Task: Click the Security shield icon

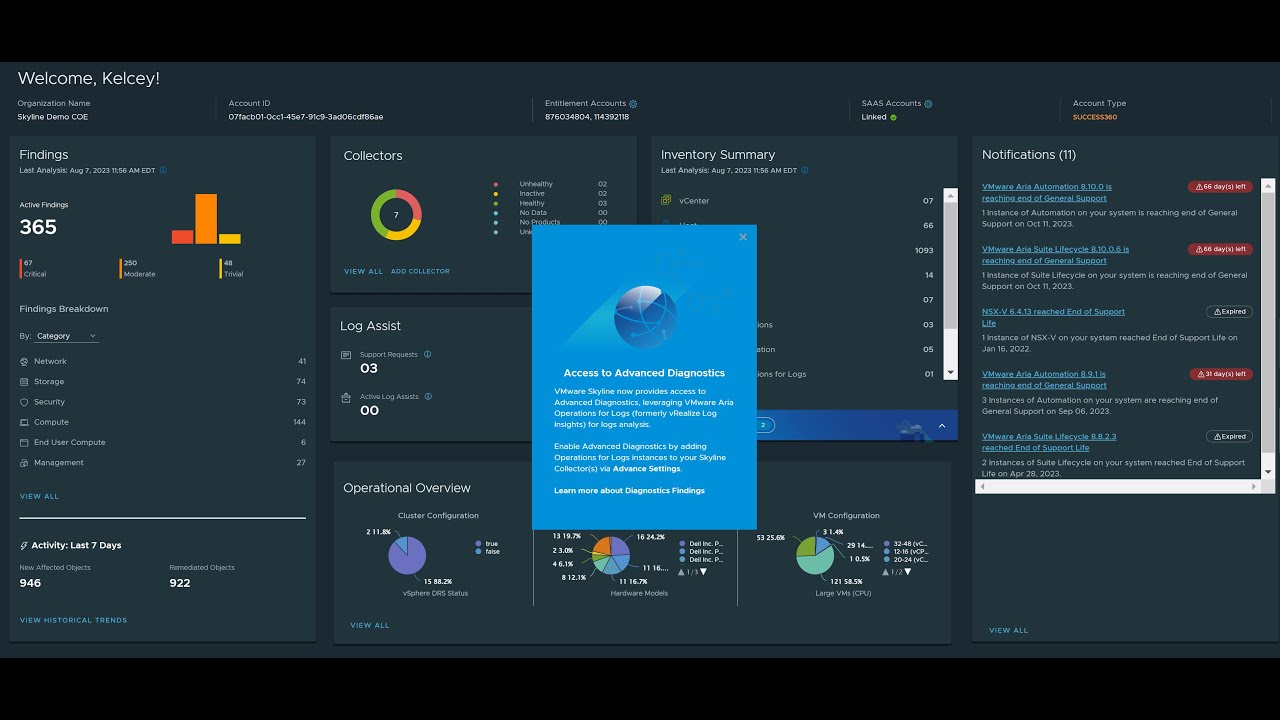Action: point(24,402)
